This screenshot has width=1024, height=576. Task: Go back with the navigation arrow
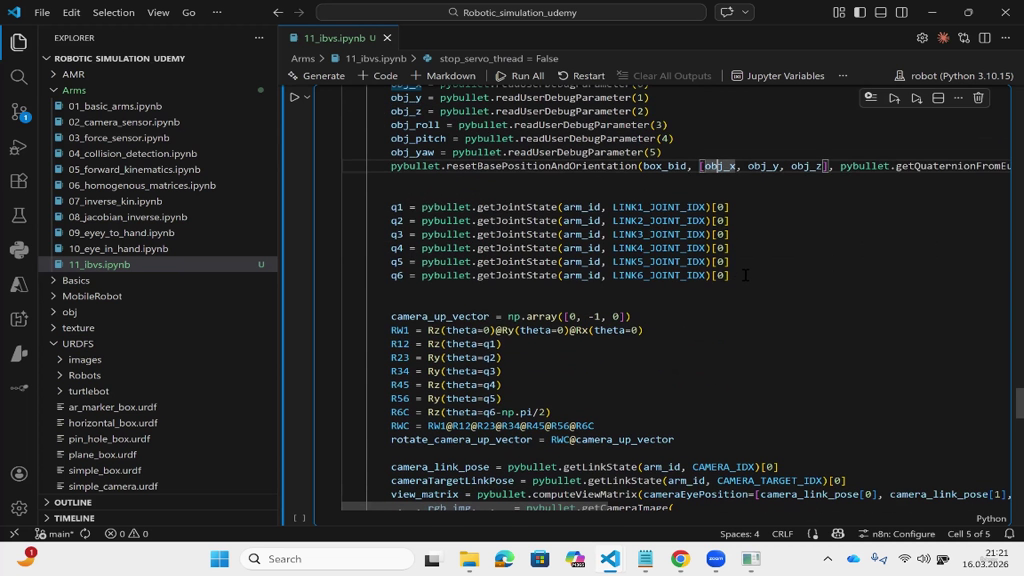(x=278, y=12)
